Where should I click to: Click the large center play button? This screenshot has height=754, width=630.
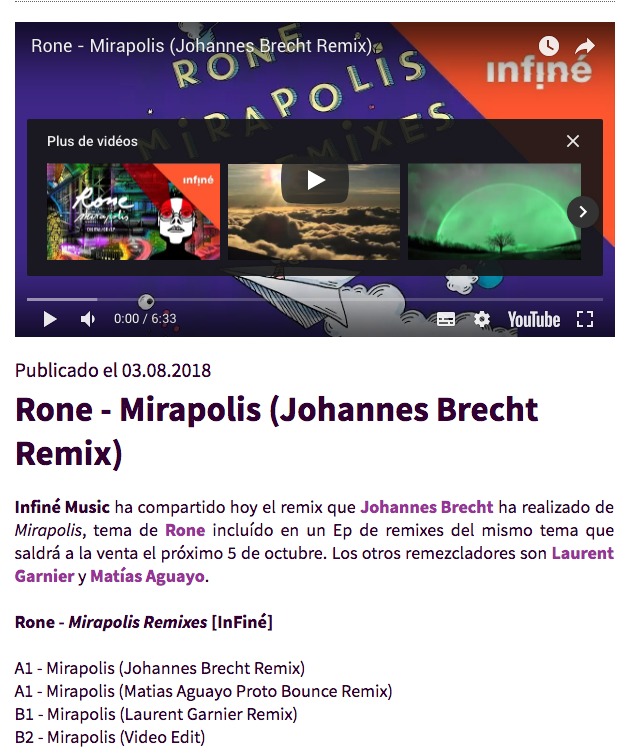315,181
